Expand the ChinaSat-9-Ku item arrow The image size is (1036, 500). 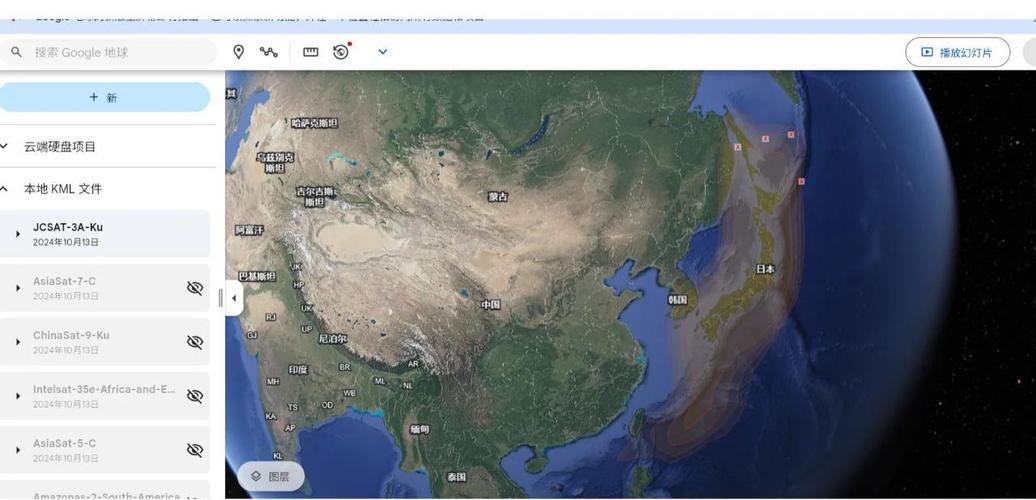pos(18,342)
